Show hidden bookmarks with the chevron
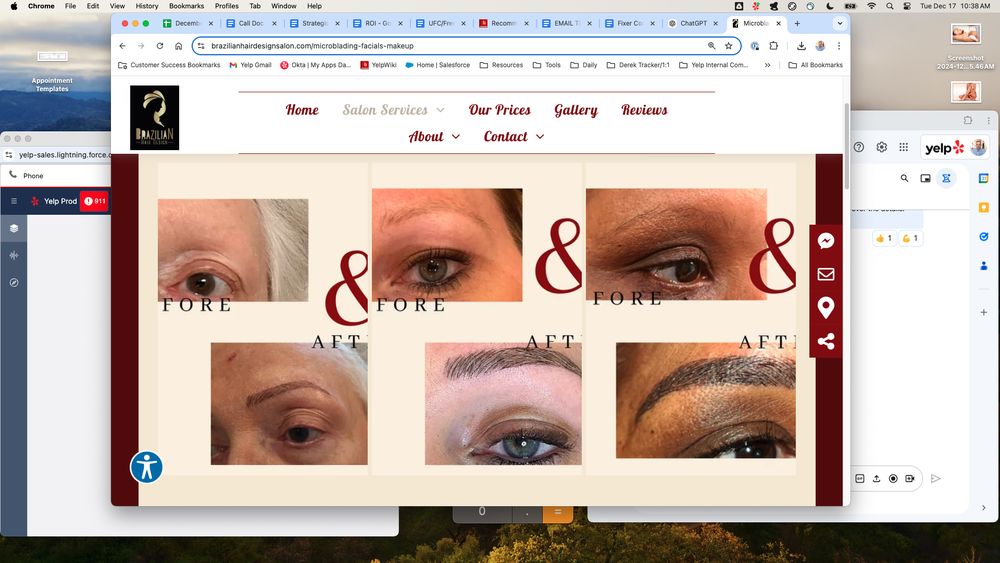This screenshot has height=563, width=1000. click(x=767, y=65)
